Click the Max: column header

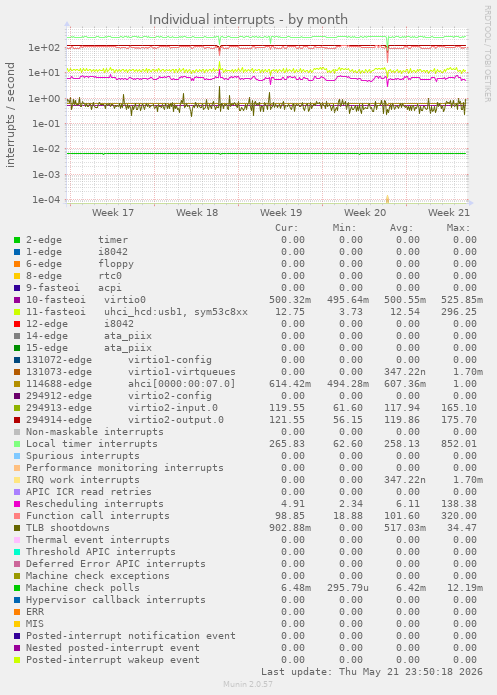pyautogui.click(x=458, y=228)
